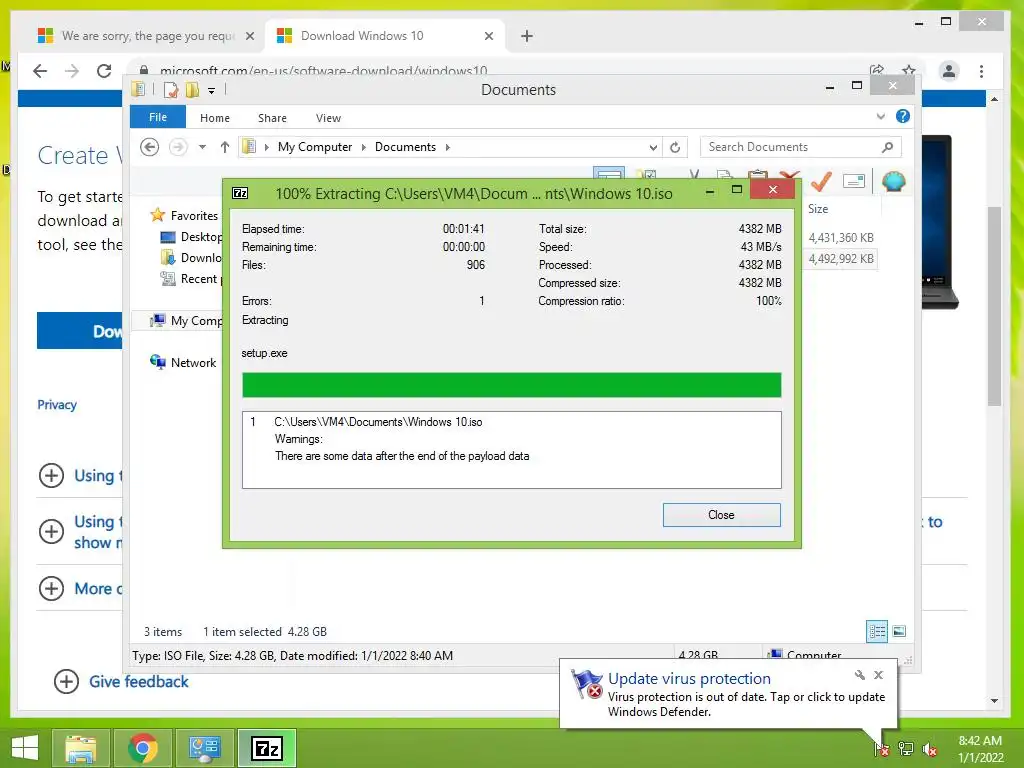Expand the ribbon with the chevron
Image resolution: width=1024 pixels, height=768 pixels.
point(880,116)
